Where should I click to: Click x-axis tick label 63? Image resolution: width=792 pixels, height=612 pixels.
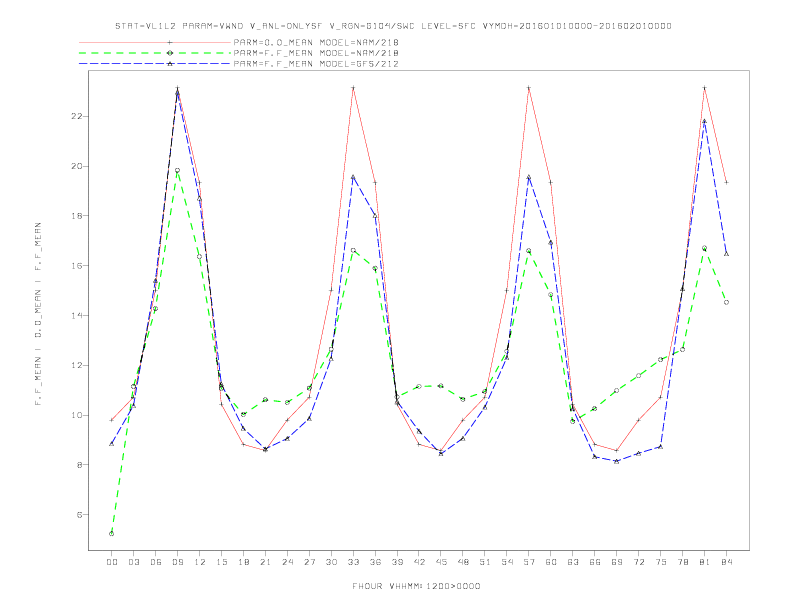point(573,562)
